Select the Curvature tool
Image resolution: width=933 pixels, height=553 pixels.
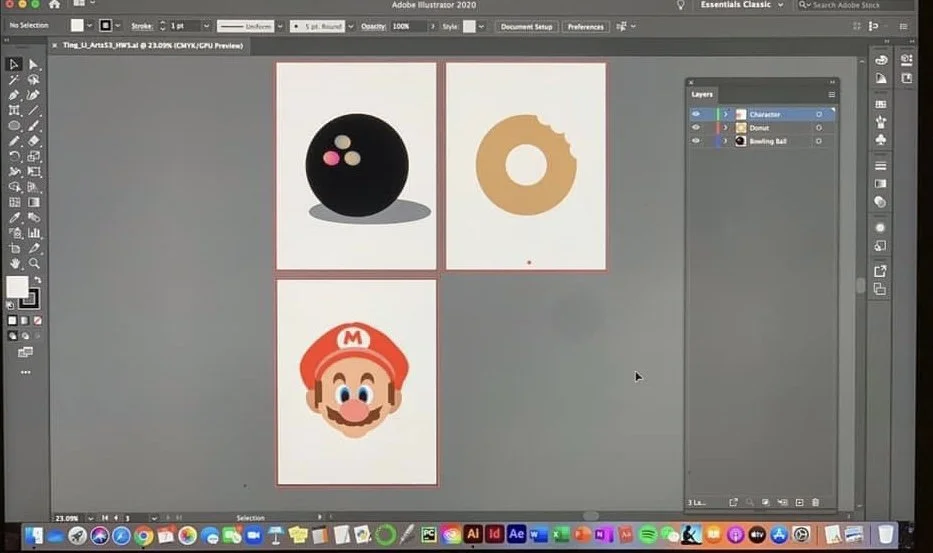[x=33, y=95]
